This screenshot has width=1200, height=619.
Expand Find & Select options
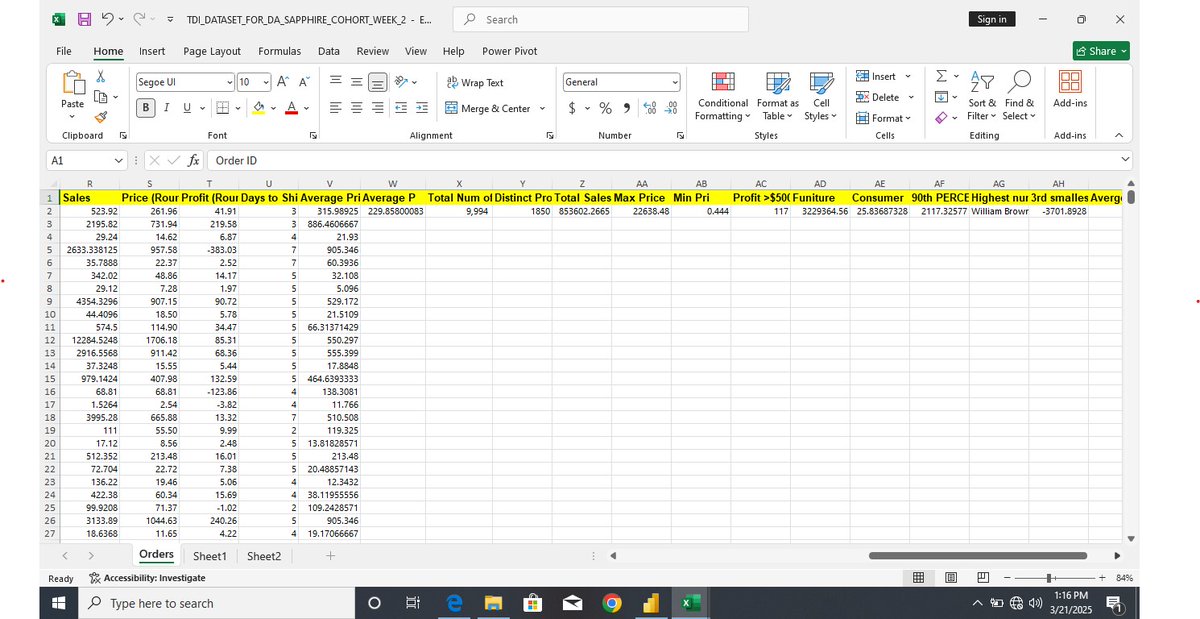[x=1019, y=95]
